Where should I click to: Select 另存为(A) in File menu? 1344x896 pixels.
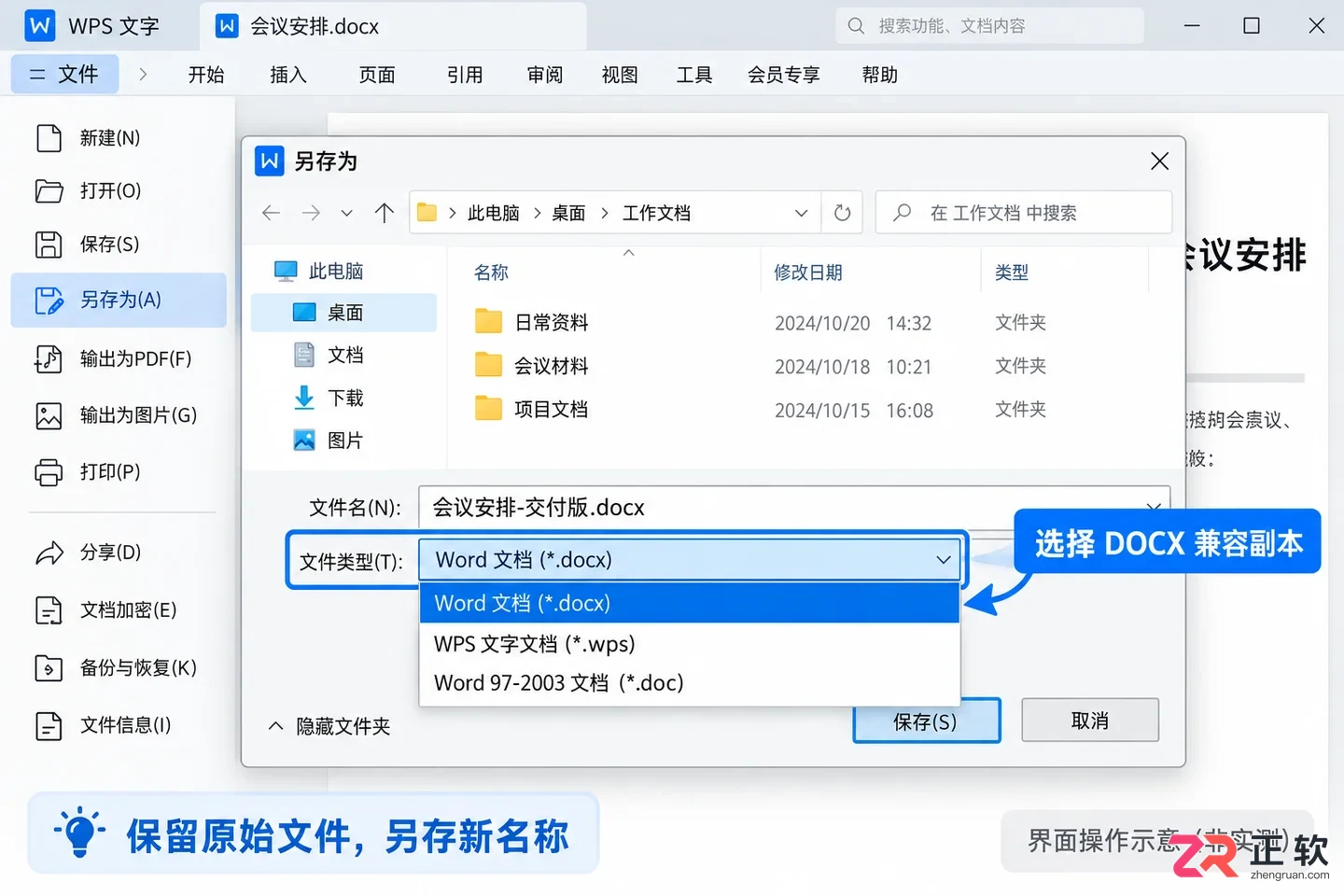click(x=119, y=301)
